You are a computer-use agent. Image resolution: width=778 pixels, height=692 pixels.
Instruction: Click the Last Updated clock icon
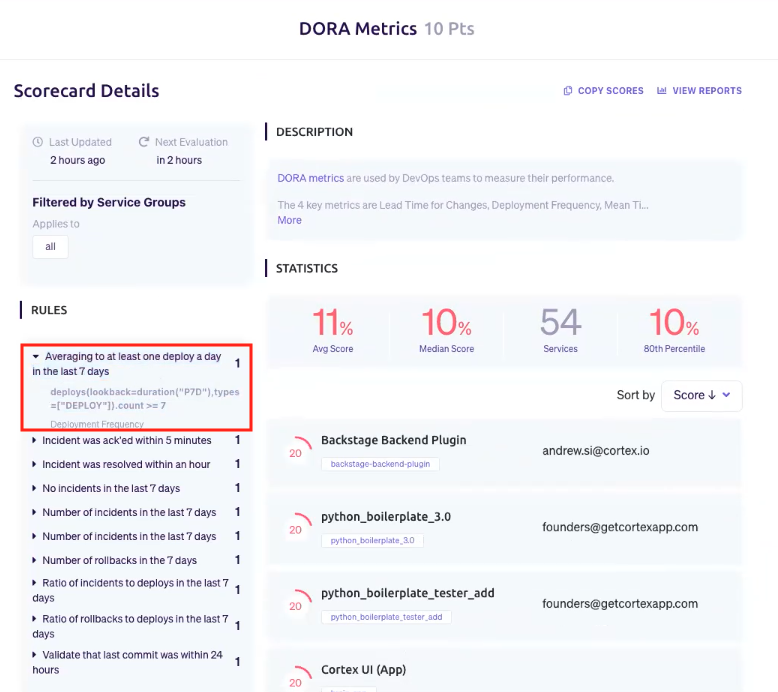click(x=38, y=142)
